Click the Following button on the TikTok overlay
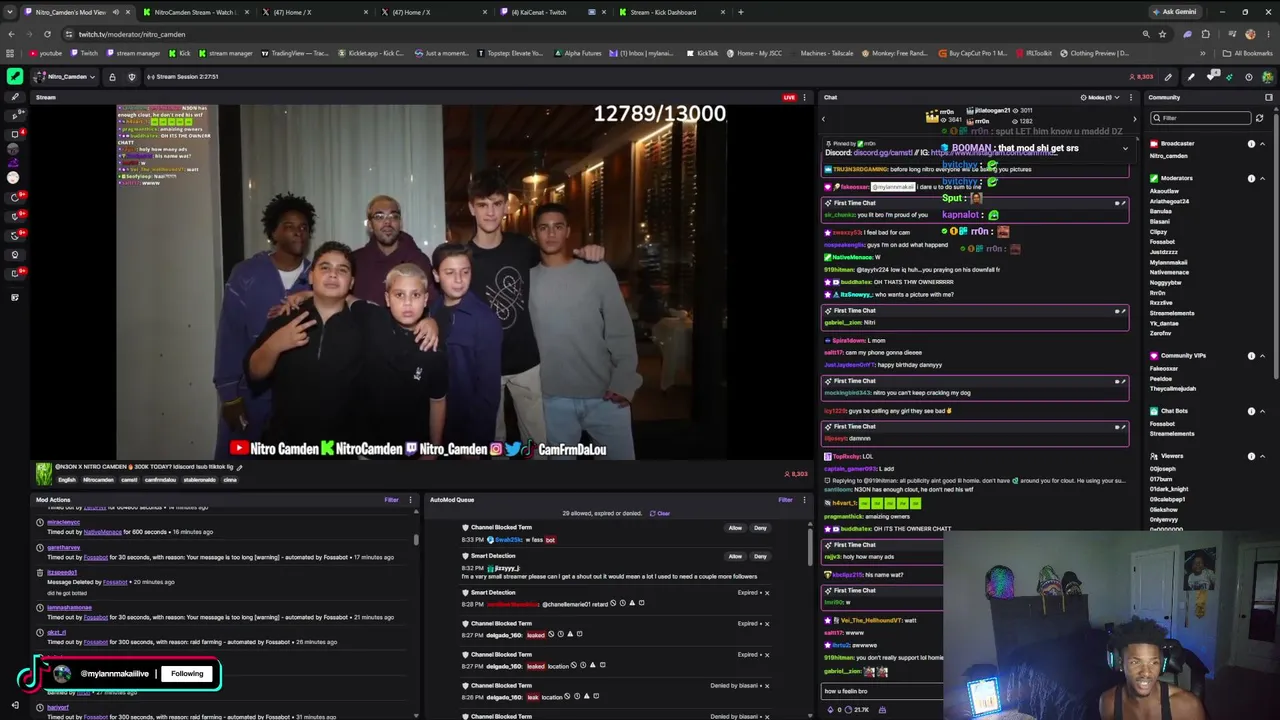Viewport: 1280px width, 720px height. 187,674
